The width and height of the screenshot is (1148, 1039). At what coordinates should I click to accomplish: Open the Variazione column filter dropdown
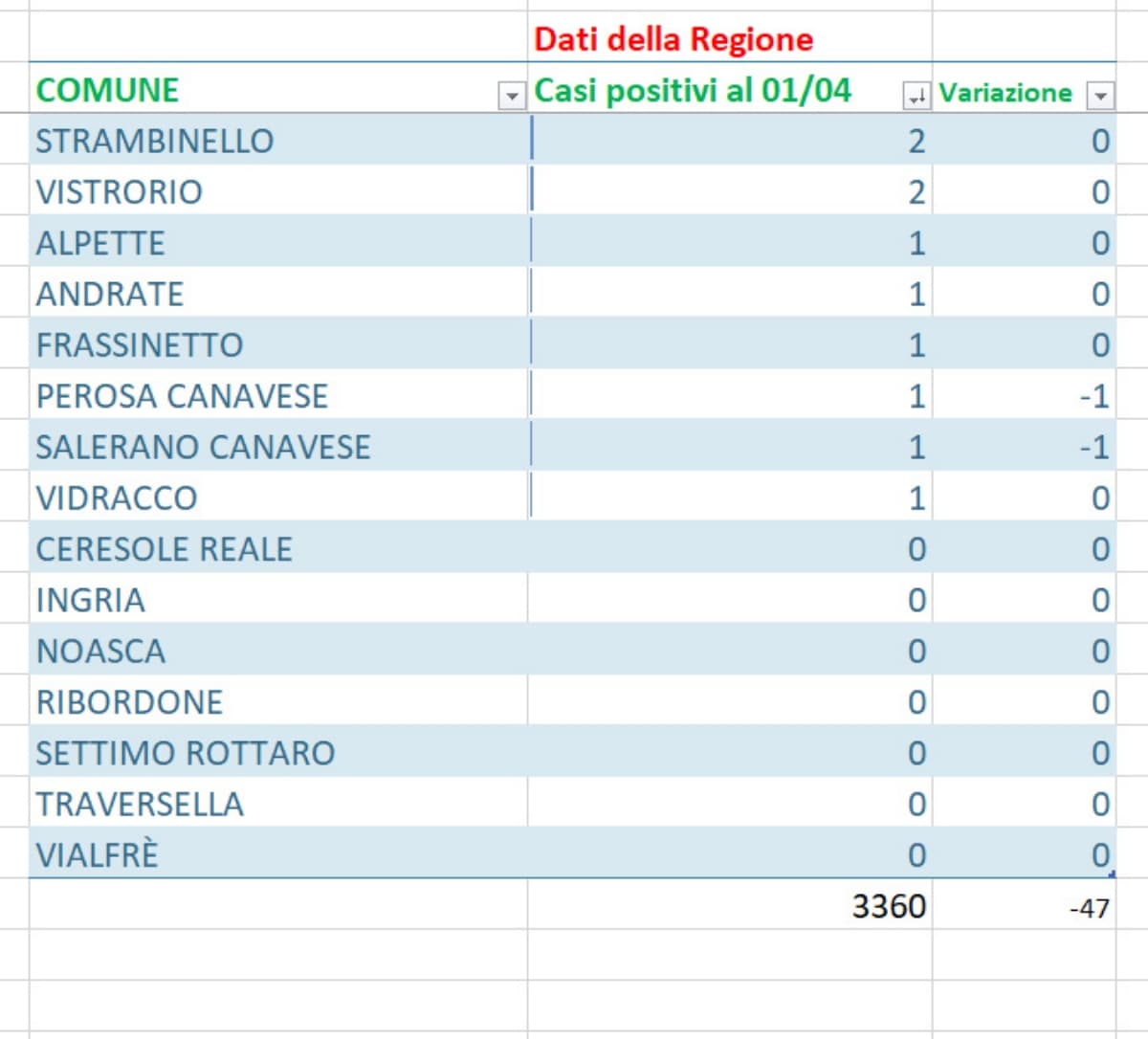pos(1100,96)
